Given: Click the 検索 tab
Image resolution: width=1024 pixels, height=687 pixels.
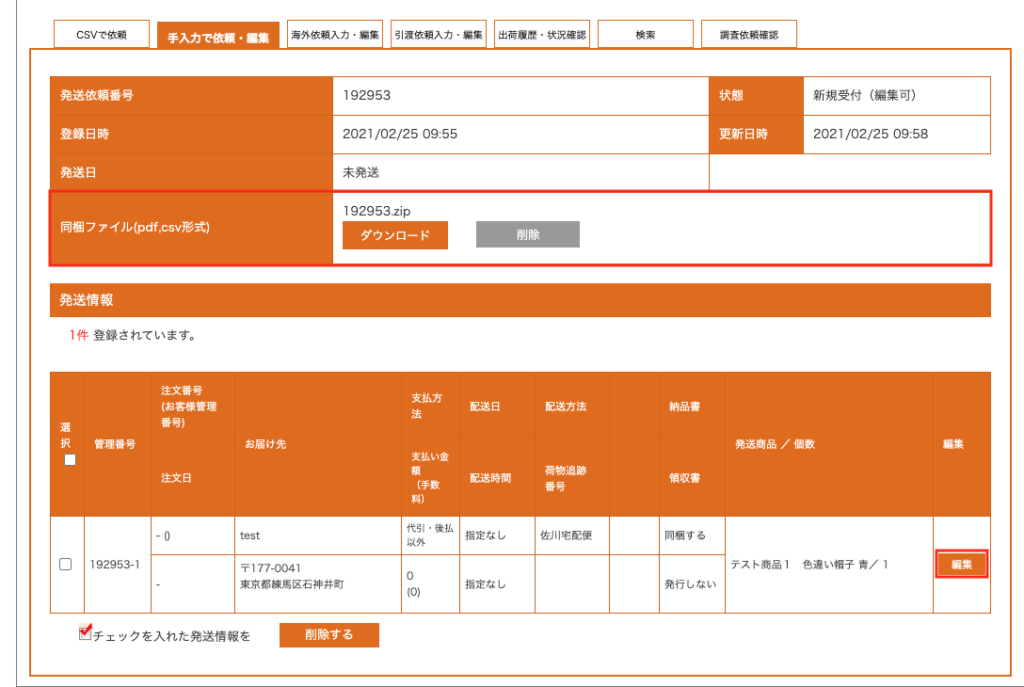Looking at the screenshot, I should 645,35.
